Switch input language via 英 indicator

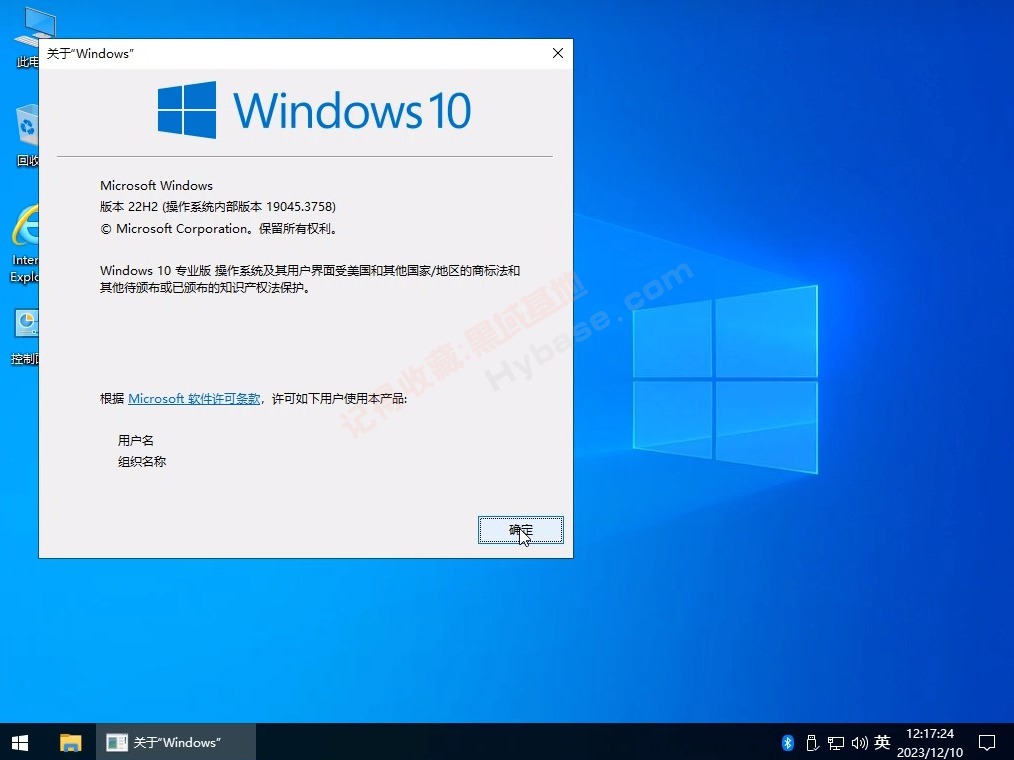pyautogui.click(x=882, y=743)
